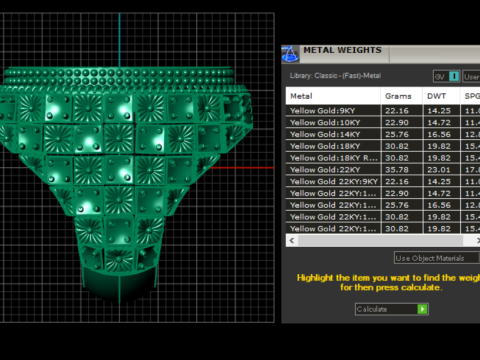Click the Use Object Materials button

[437, 258]
